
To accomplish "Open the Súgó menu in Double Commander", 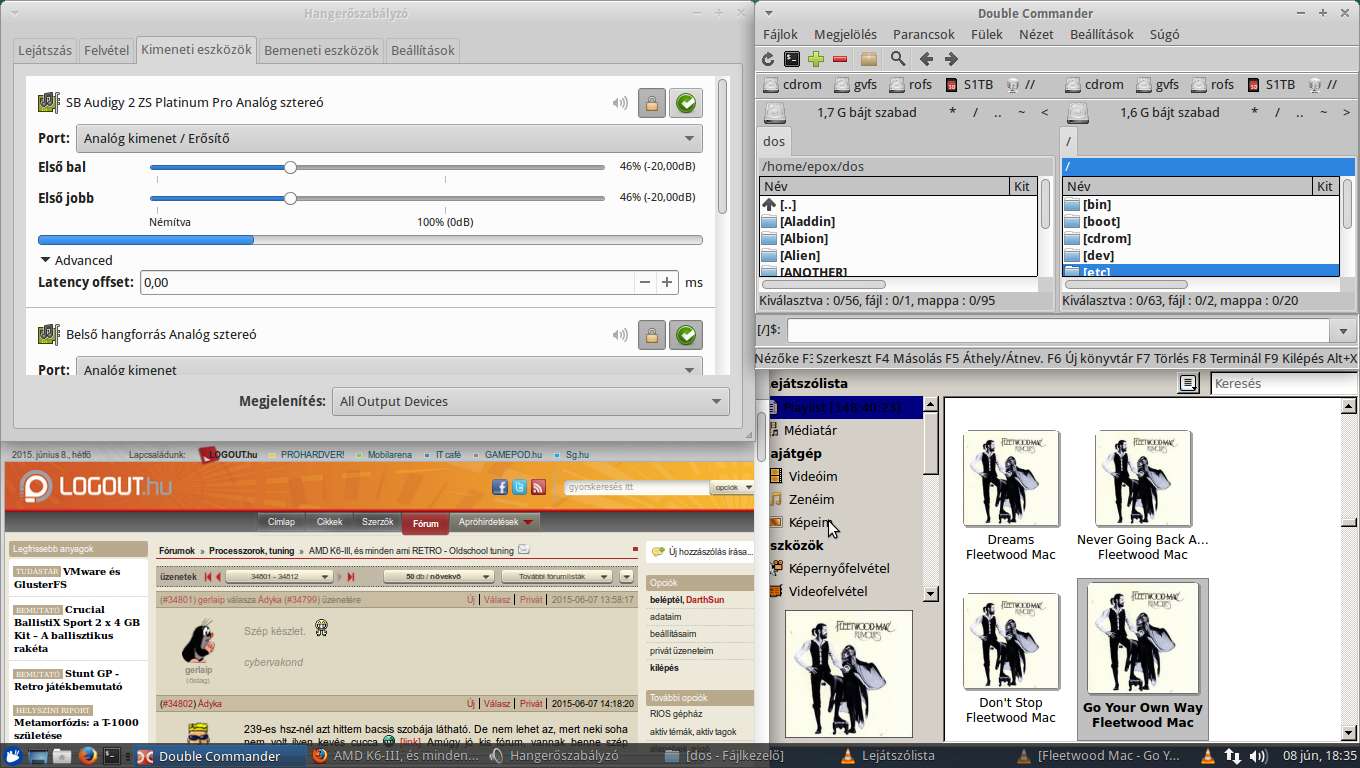I will [x=1165, y=34].
